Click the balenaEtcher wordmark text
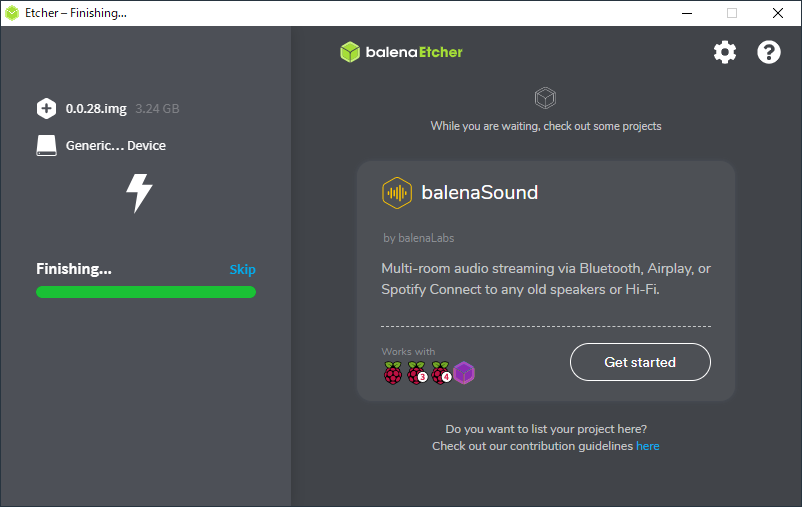802x507 pixels. click(414, 52)
